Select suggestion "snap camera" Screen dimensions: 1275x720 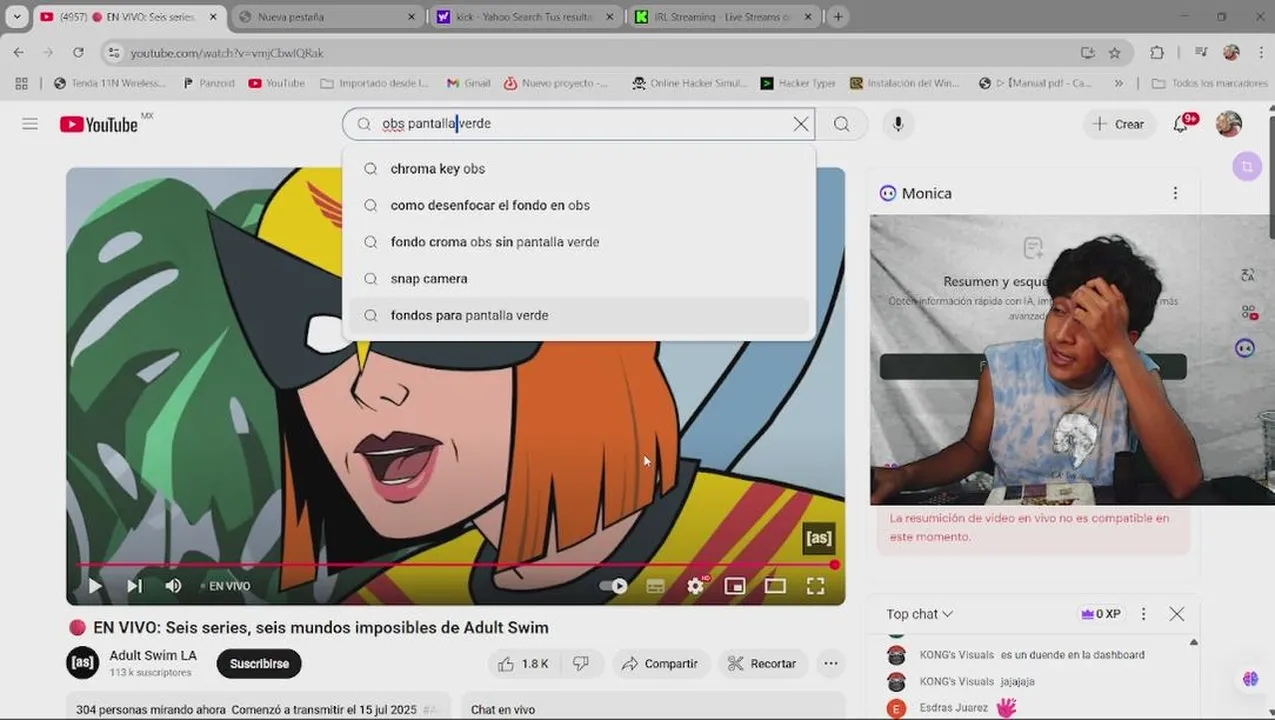coord(579,279)
